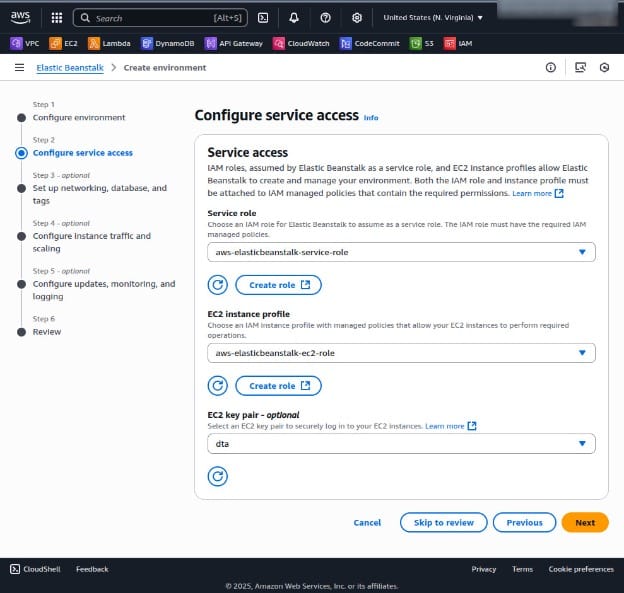Open Terms link in footer
Viewport: 624px width, 593px height.
pos(522,569)
